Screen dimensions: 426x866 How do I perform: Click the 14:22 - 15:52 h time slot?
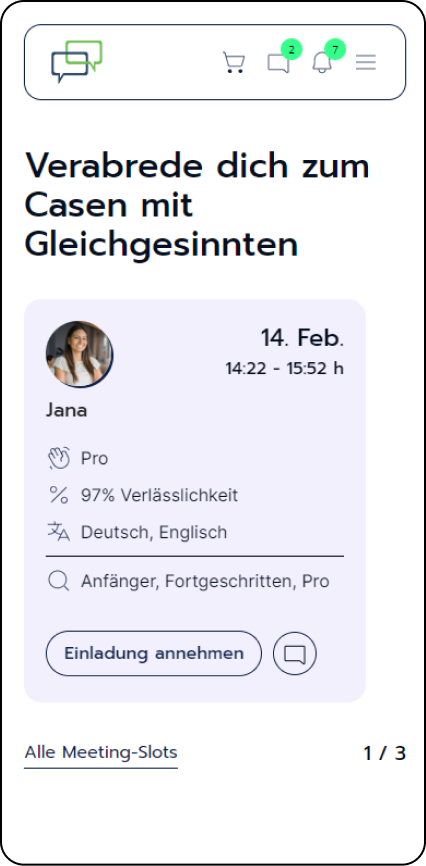tap(285, 368)
